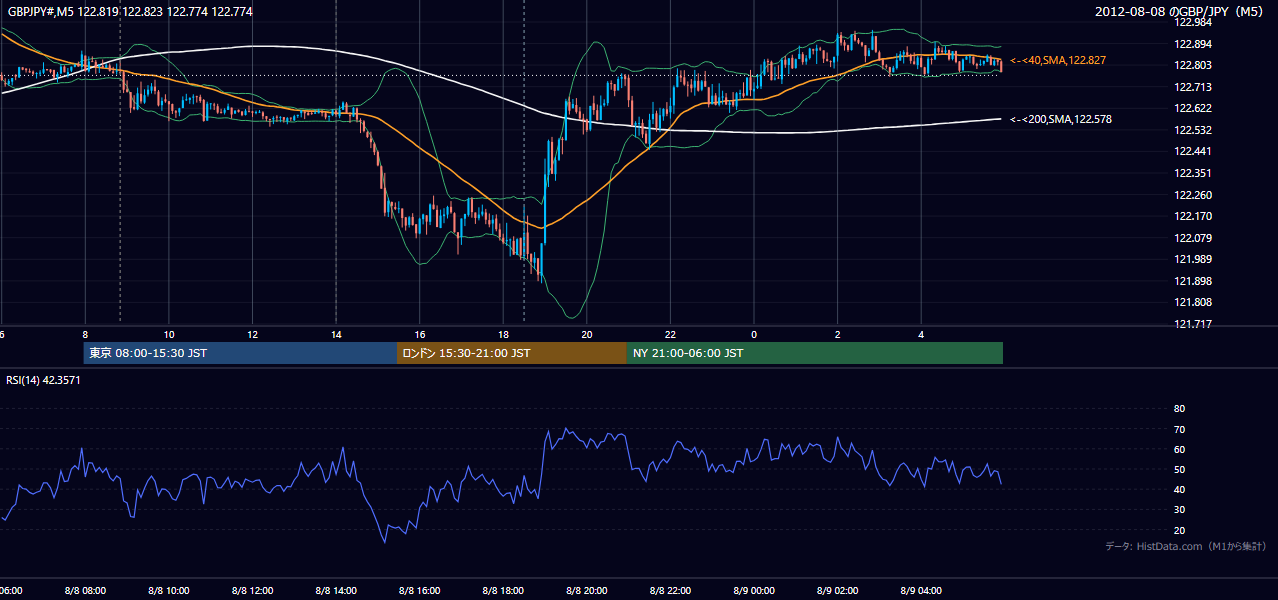Click the RSI scale value 70
This screenshot has height=600, width=1278.
pos(1179,429)
